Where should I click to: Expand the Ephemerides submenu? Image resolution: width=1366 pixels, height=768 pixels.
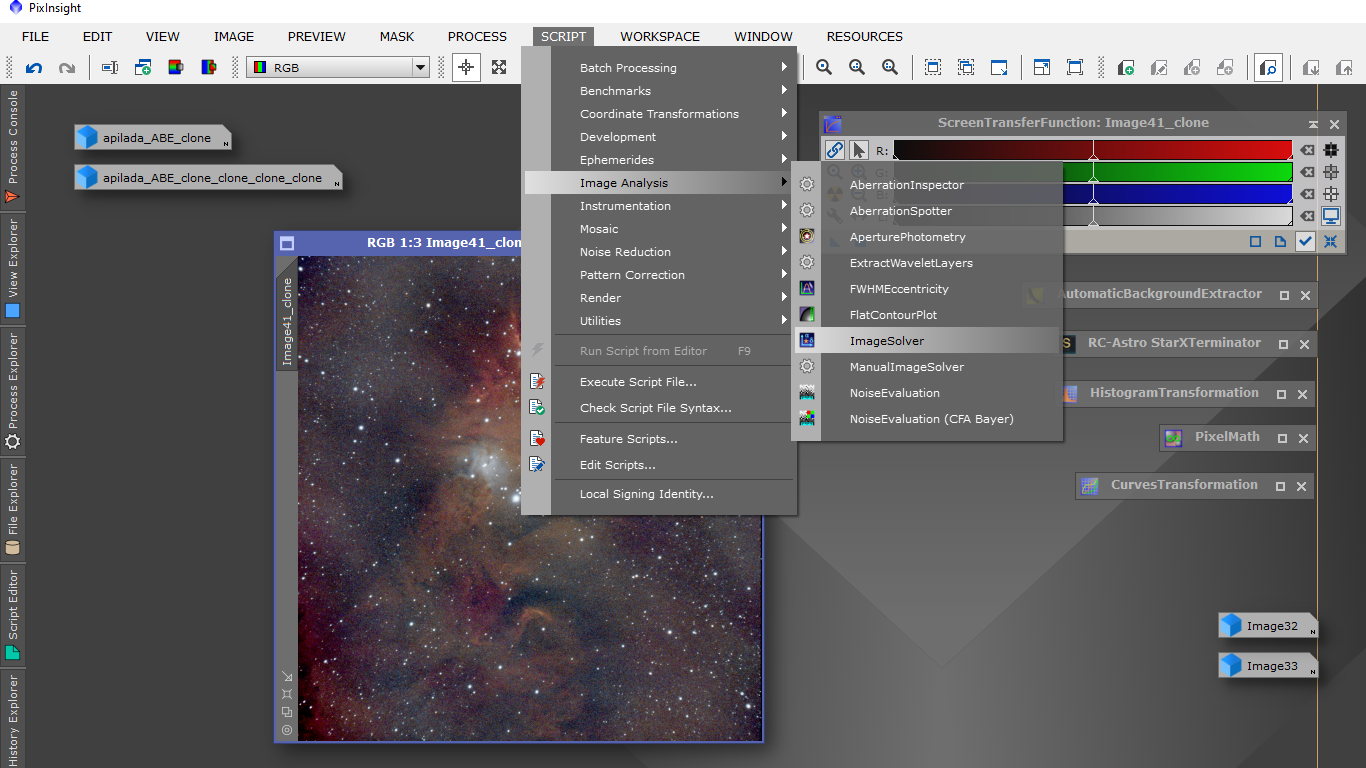660,160
